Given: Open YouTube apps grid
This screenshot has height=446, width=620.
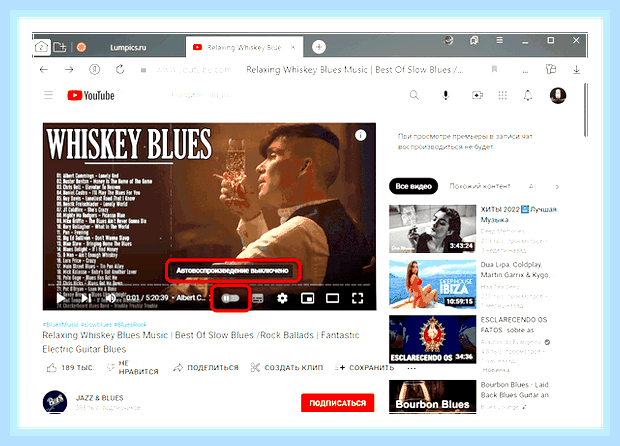Looking at the screenshot, I should [x=503, y=95].
